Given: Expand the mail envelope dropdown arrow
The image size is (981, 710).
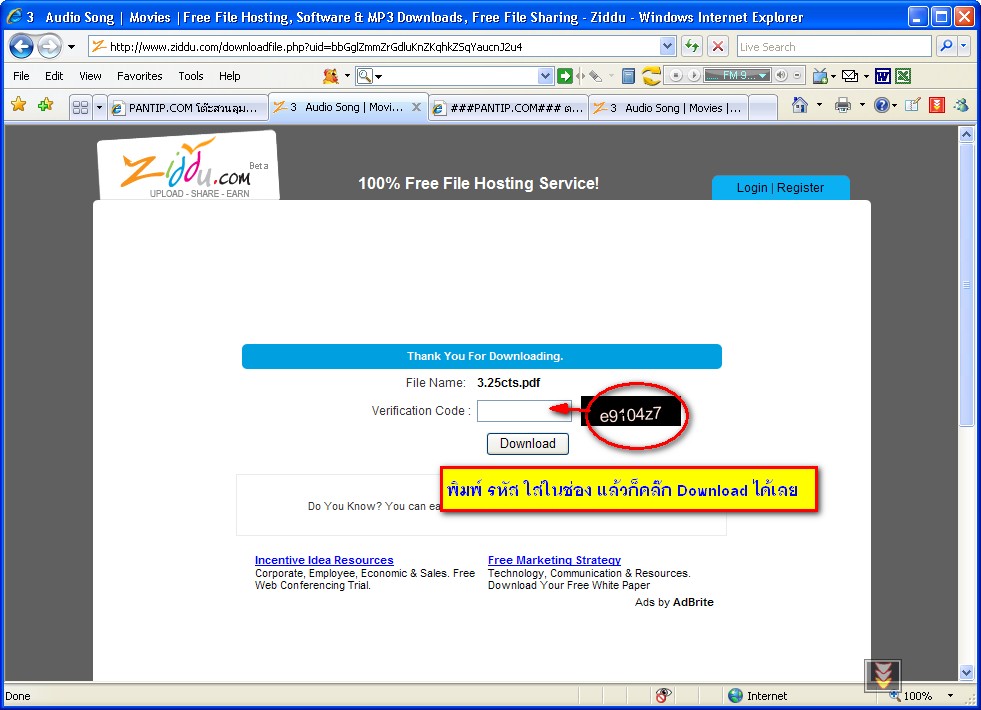Looking at the screenshot, I should [x=867, y=76].
